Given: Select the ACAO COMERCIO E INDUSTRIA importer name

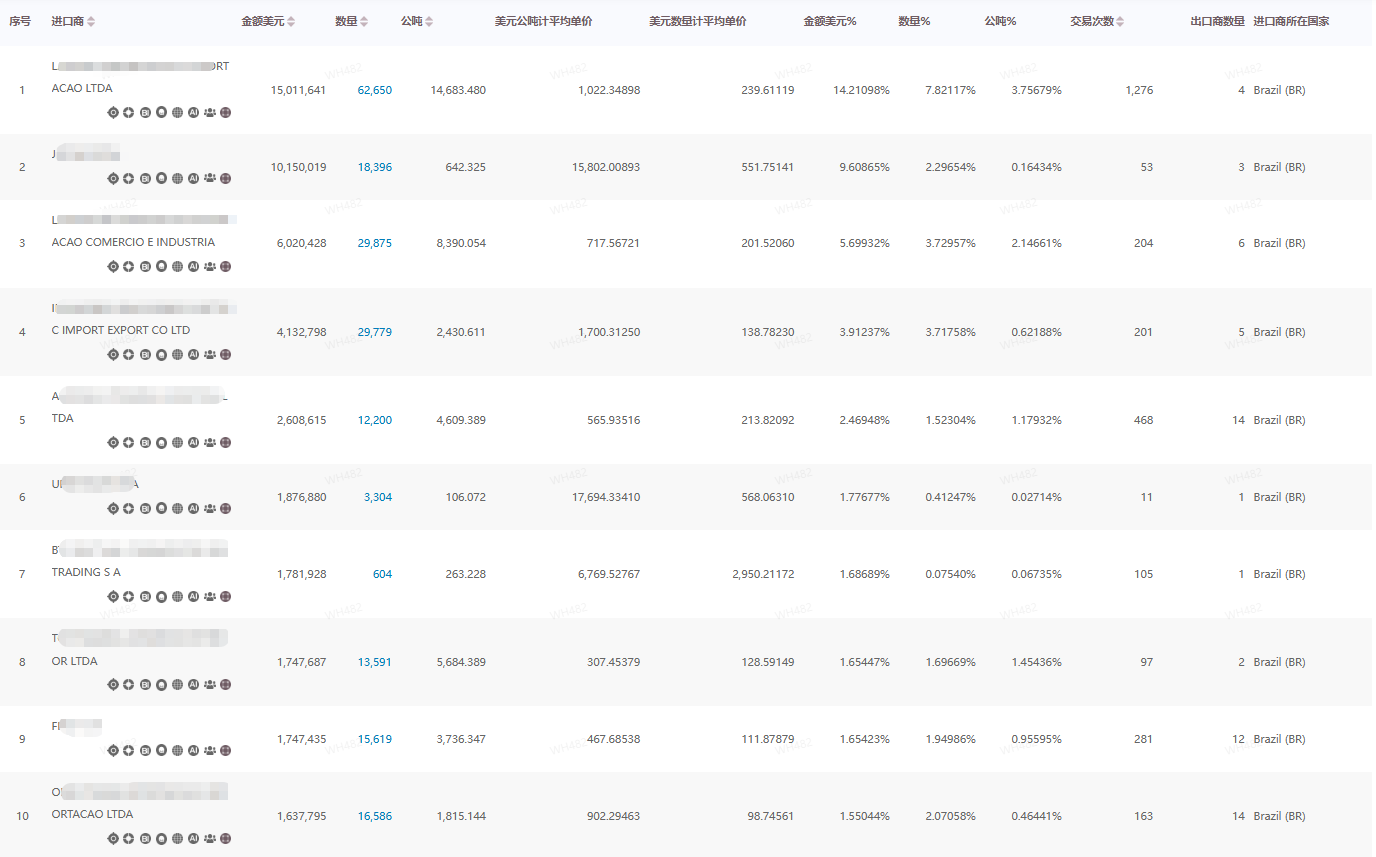Looking at the screenshot, I should click(x=133, y=242).
